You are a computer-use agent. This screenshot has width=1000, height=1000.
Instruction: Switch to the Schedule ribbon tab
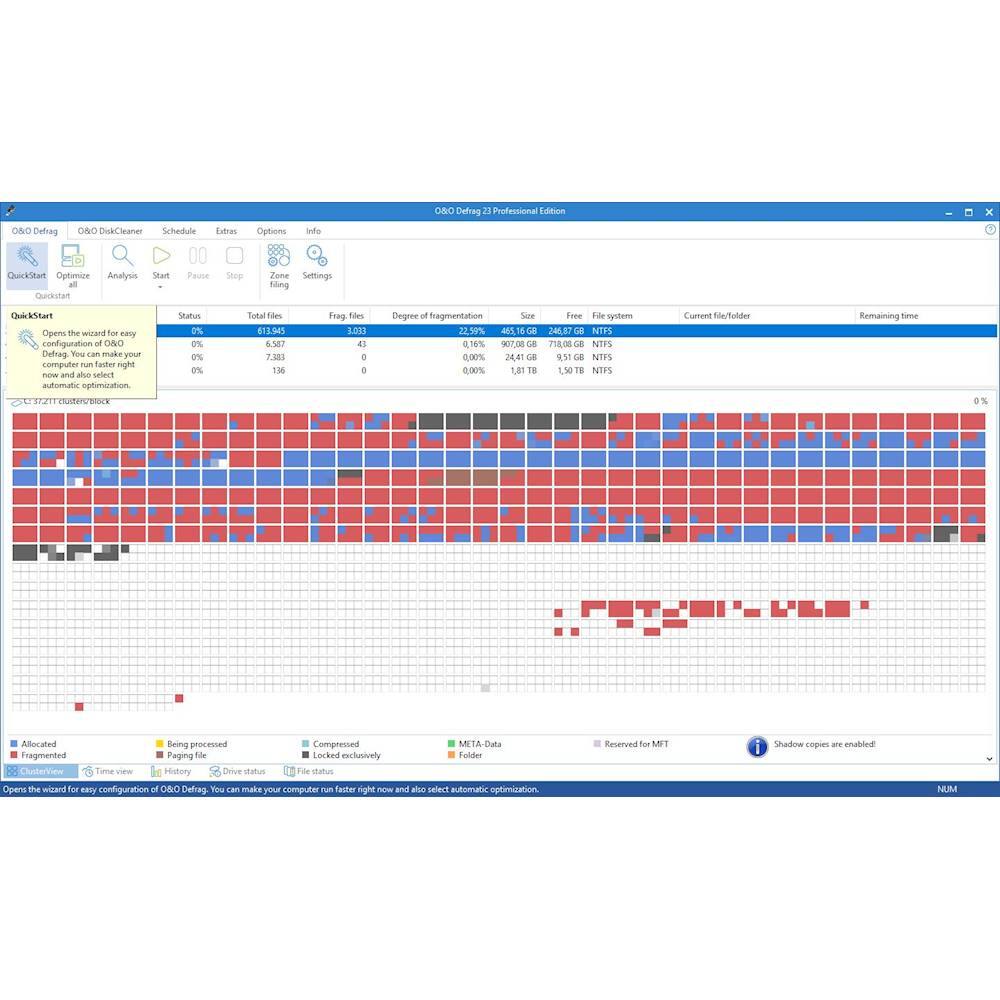pyautogui.click(x=179, y=231)
